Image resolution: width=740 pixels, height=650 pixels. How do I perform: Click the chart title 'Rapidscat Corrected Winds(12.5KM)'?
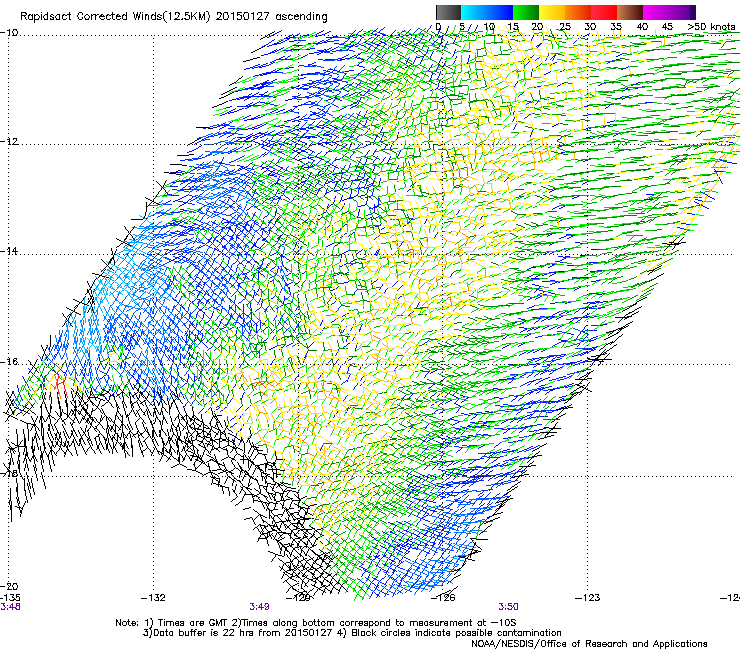(x=115, y=17)
